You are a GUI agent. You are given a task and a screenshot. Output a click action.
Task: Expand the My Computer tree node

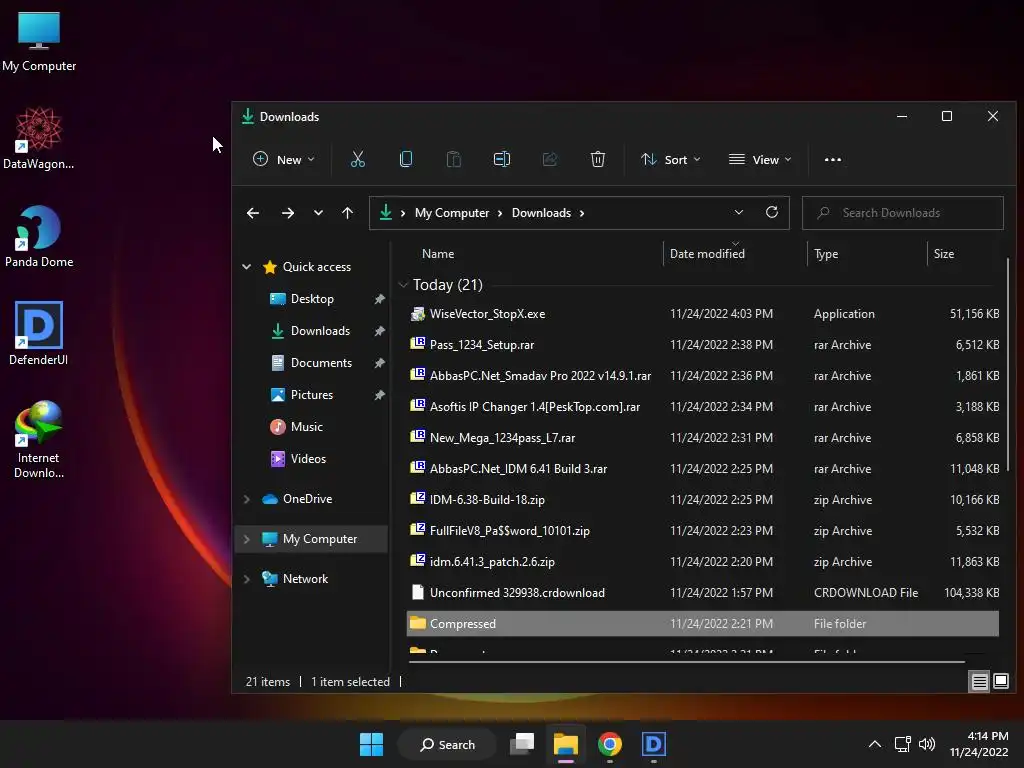click(247, 539)
